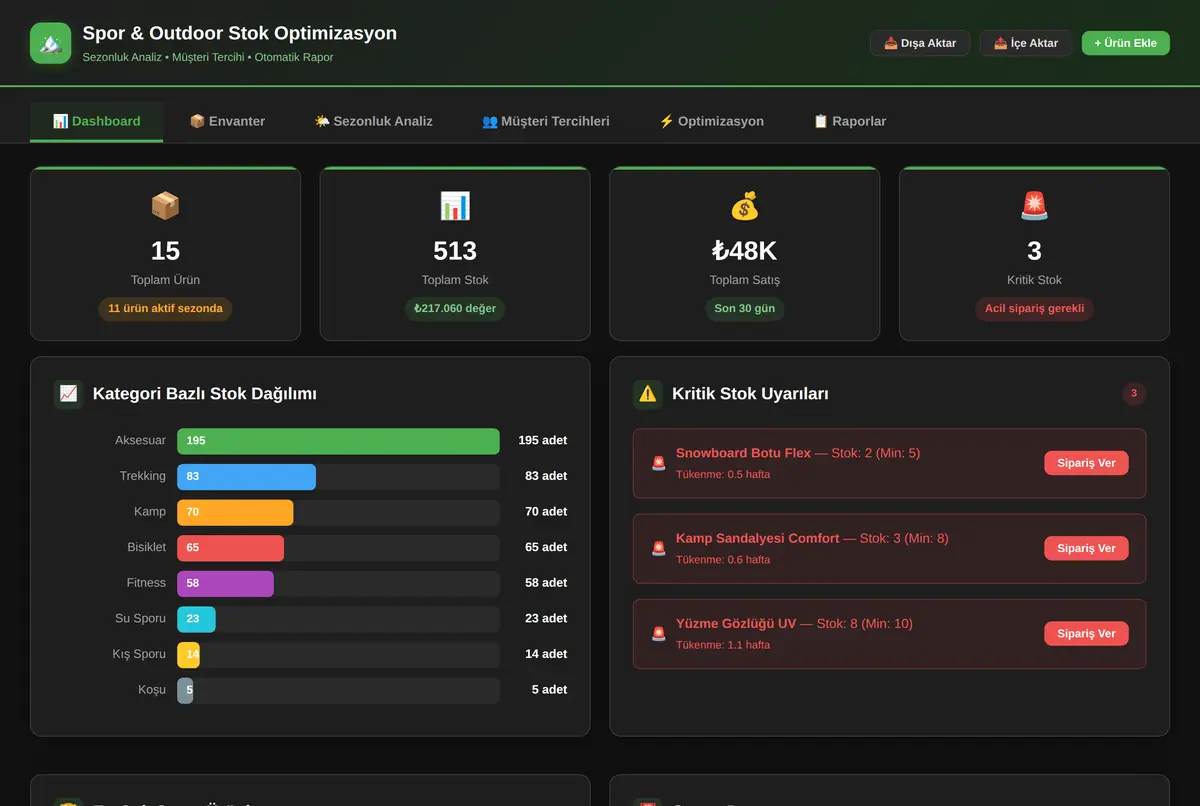Click the Yüzme Gözlüğü UV product name
This screenshot has width=1200, height=806.
(736, 623)
